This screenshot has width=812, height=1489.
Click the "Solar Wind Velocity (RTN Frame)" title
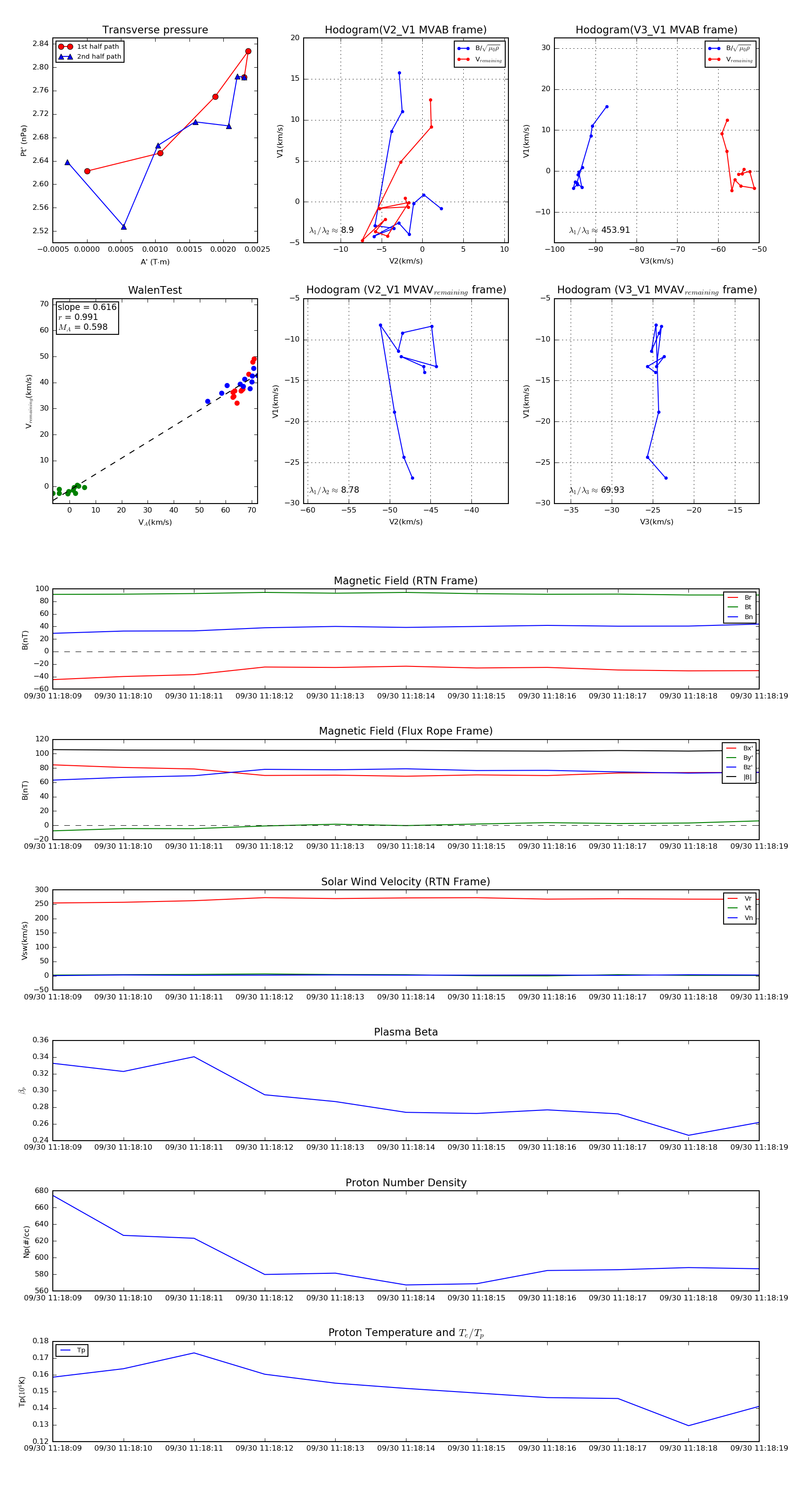(406, 882)
